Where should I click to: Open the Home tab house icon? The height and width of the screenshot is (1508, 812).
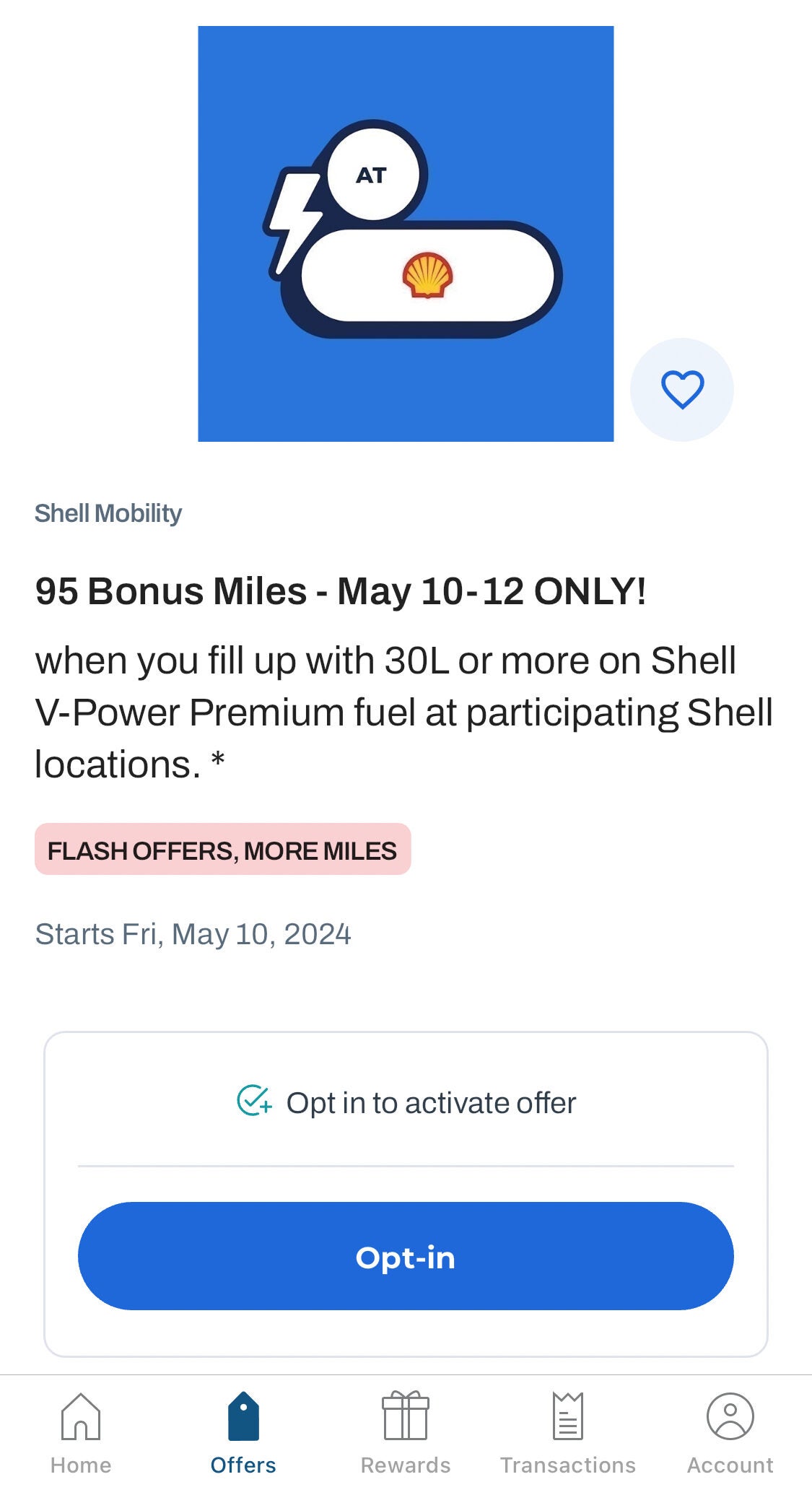(x=81, y=1416)
